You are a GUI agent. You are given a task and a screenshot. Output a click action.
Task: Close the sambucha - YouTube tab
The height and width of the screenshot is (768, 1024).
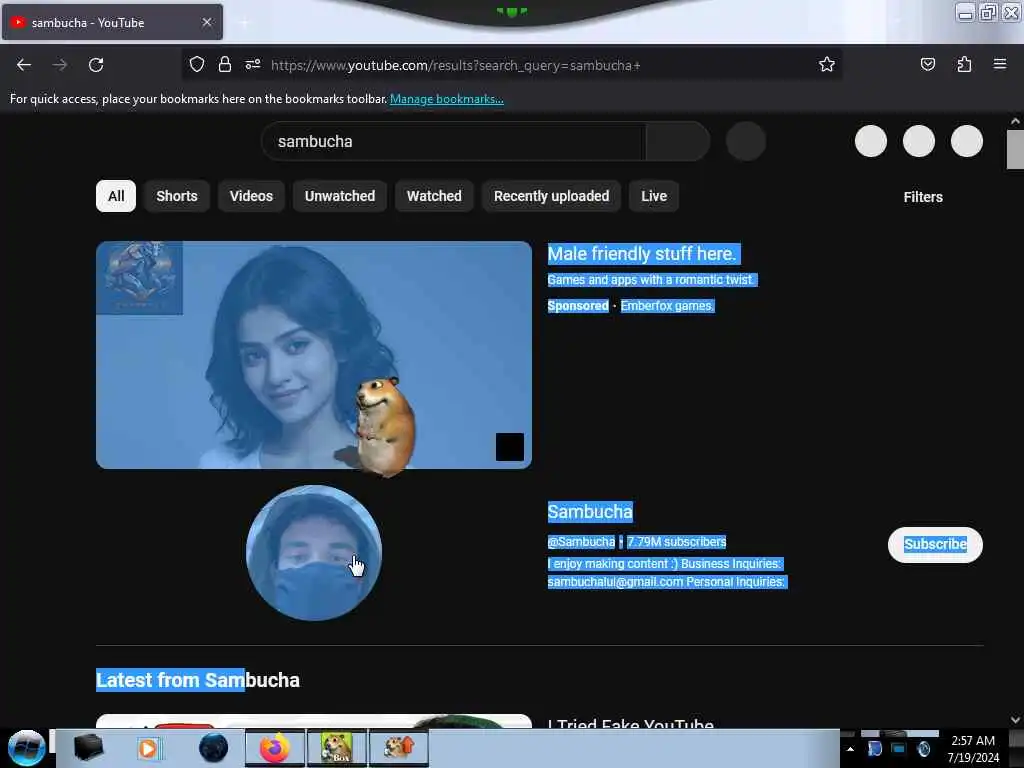pyautogui.click(x=207, y=22)
